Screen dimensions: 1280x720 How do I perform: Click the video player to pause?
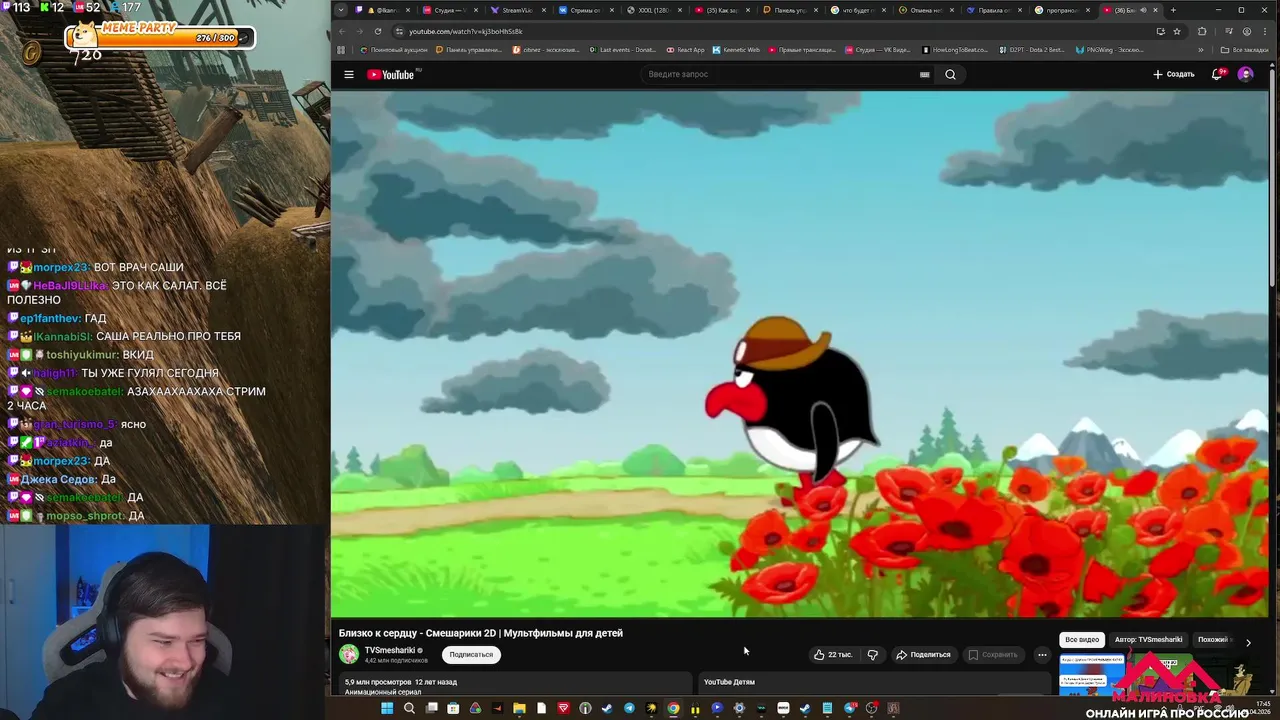pyautogui.click(x=800, y=353)
